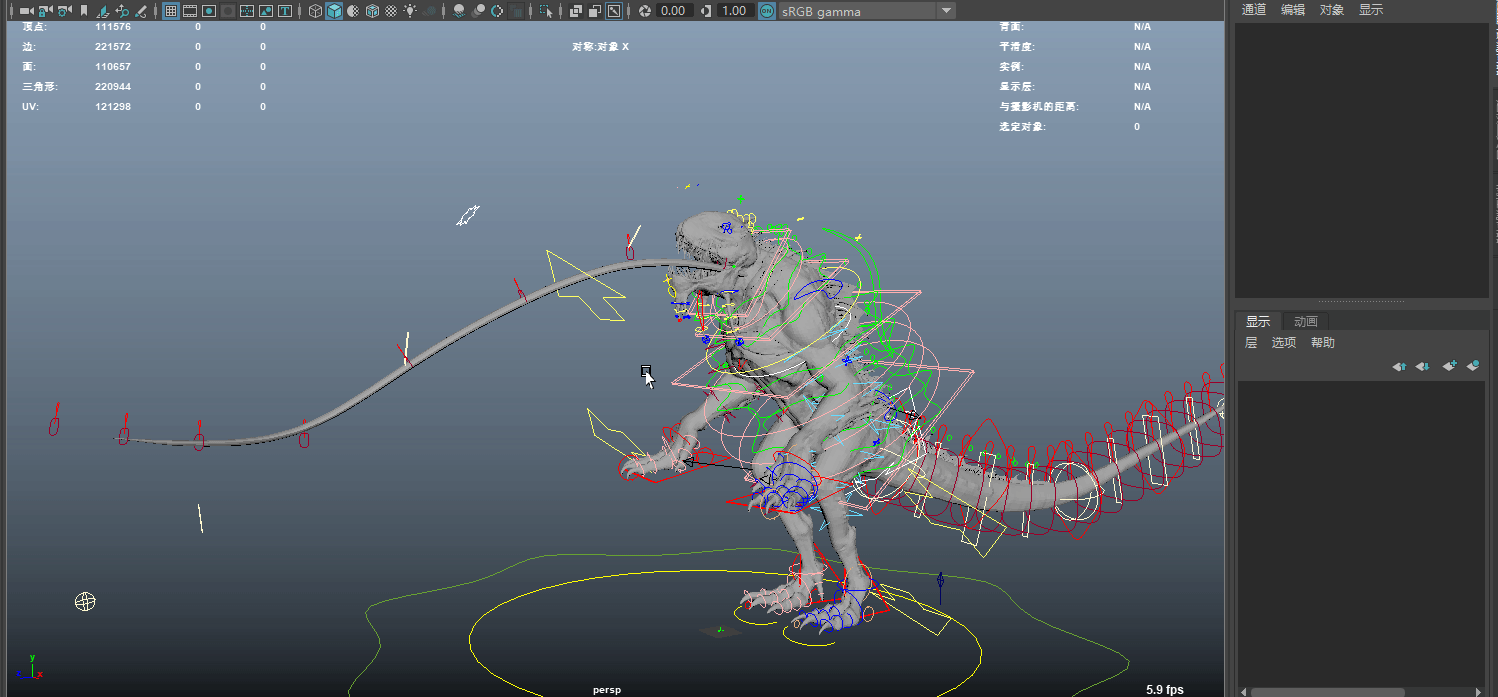Click isolate select icon
The image size is (1498, 697).
point(546,11)
